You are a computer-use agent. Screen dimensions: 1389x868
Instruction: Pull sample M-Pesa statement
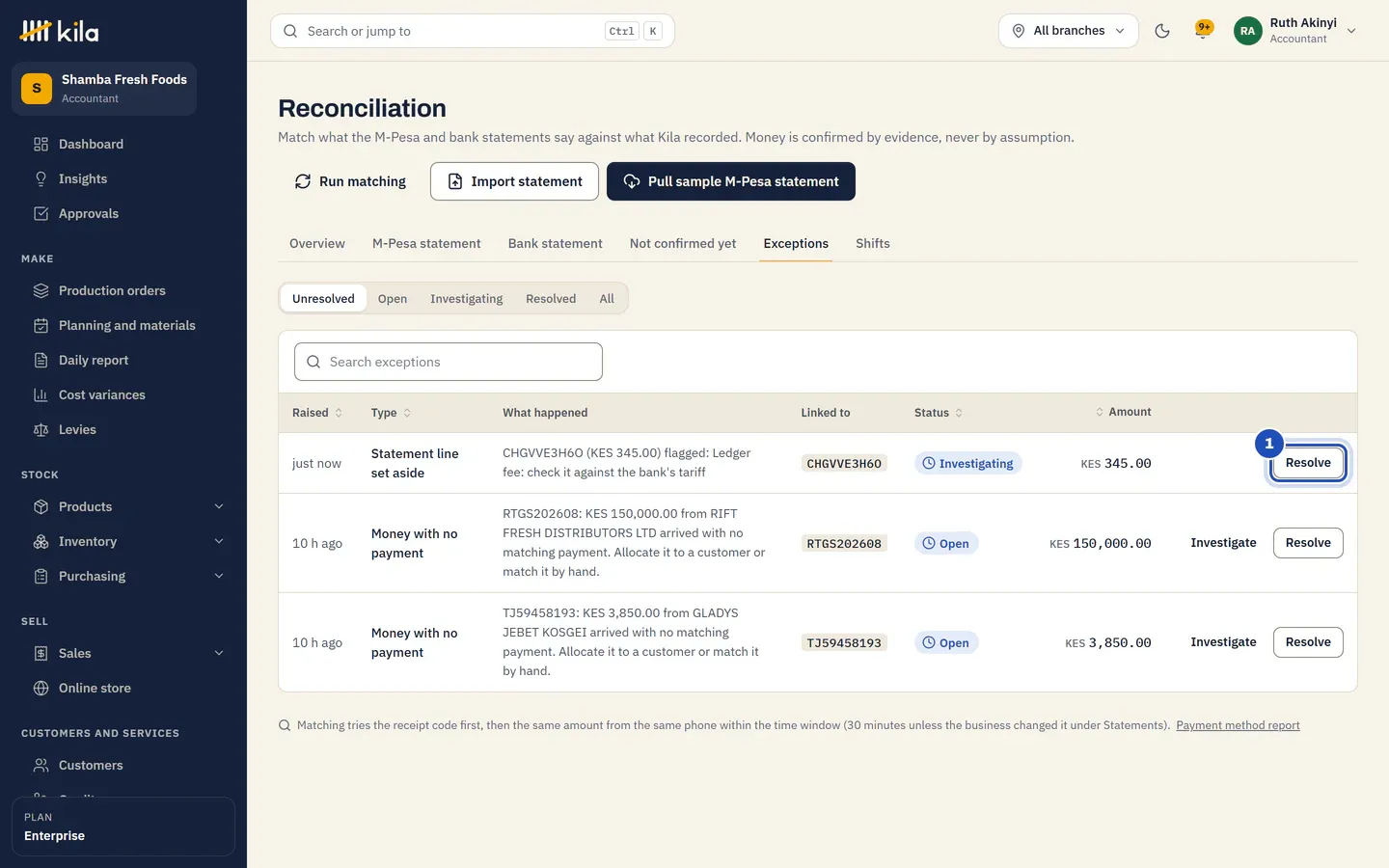[731, 181]
